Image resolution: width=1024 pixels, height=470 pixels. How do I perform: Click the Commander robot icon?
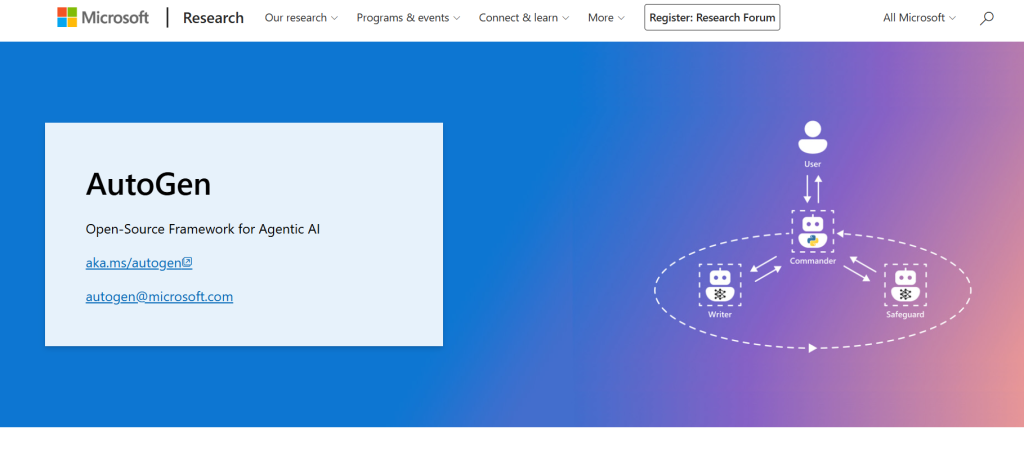[x=812, y=231]
